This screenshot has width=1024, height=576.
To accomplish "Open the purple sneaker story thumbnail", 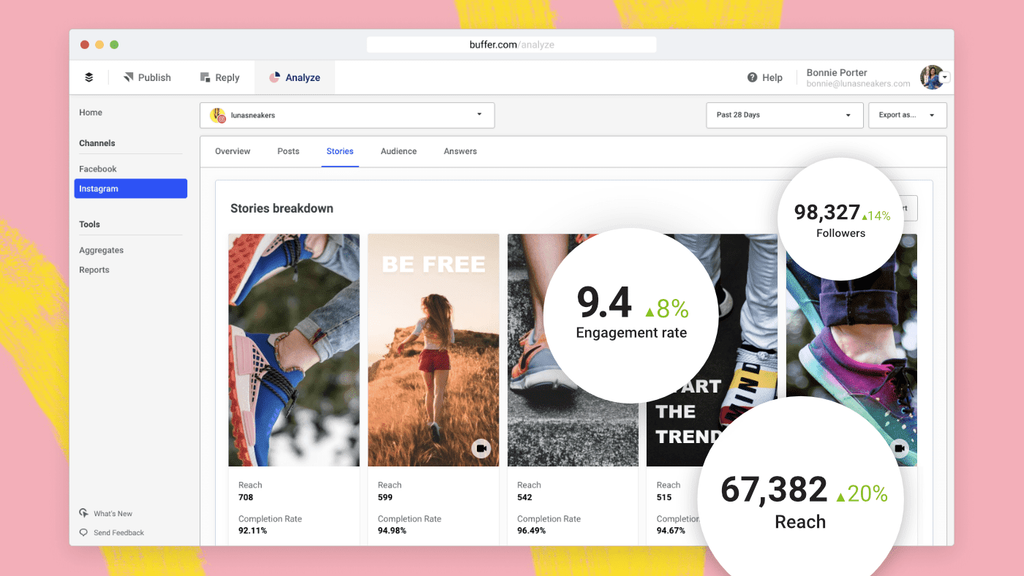I will click(851, 350).
